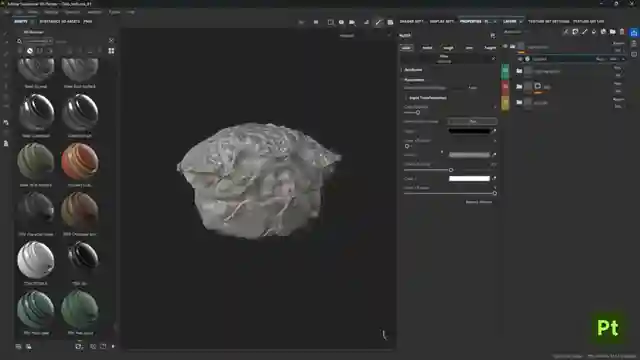Viewport: 640px width, 360px height.
Task: Click the add paint layer brush icon
Action: tap(584, 31)
